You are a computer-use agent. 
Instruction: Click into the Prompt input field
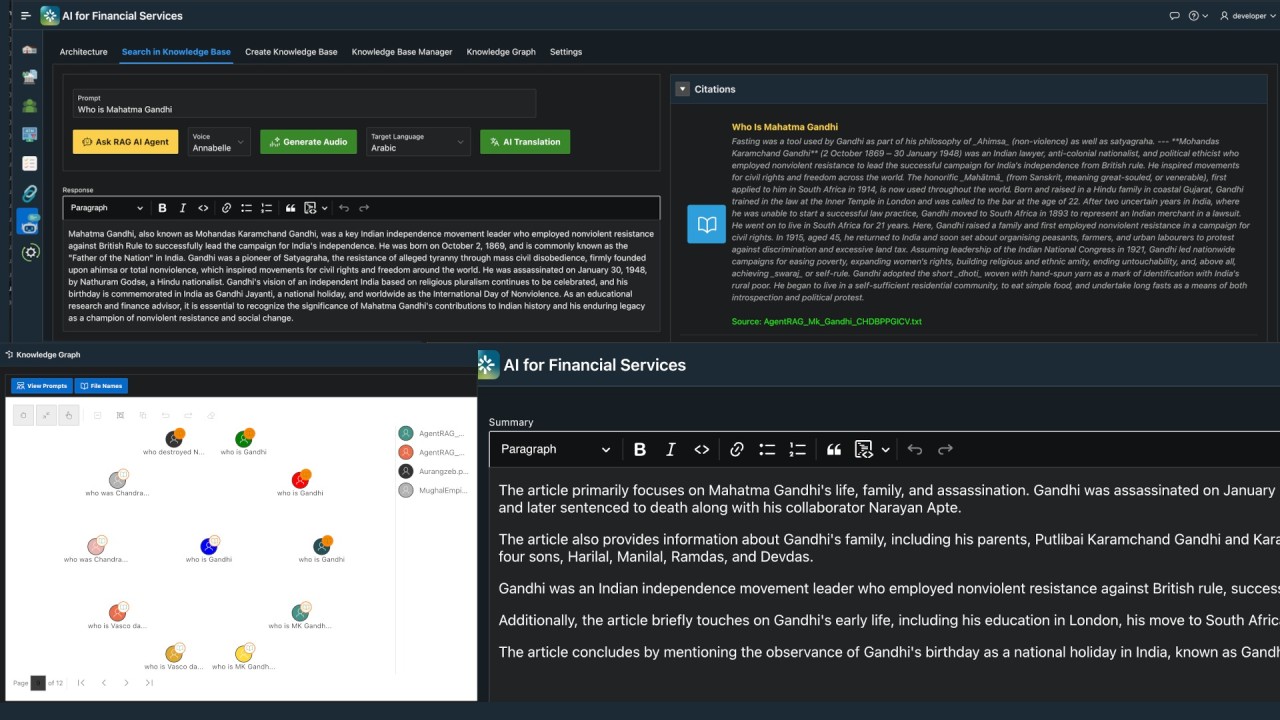pos(304,104)
